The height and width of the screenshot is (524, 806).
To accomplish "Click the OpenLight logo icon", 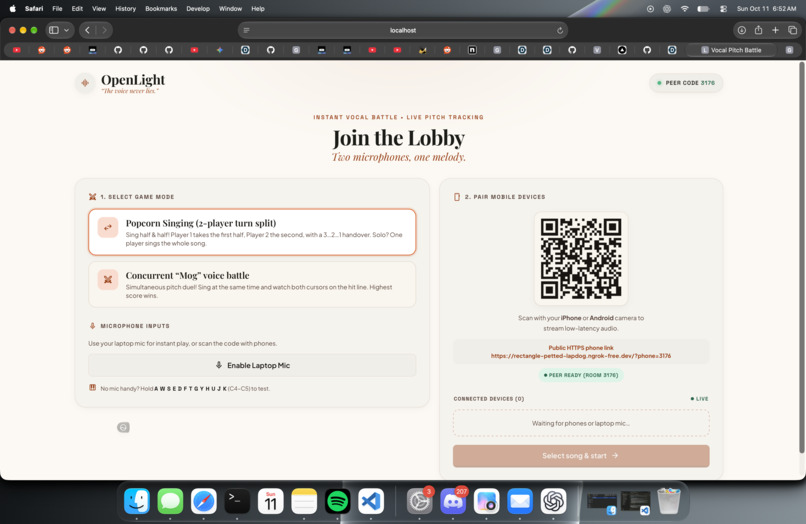I will [x=85, y=83].
